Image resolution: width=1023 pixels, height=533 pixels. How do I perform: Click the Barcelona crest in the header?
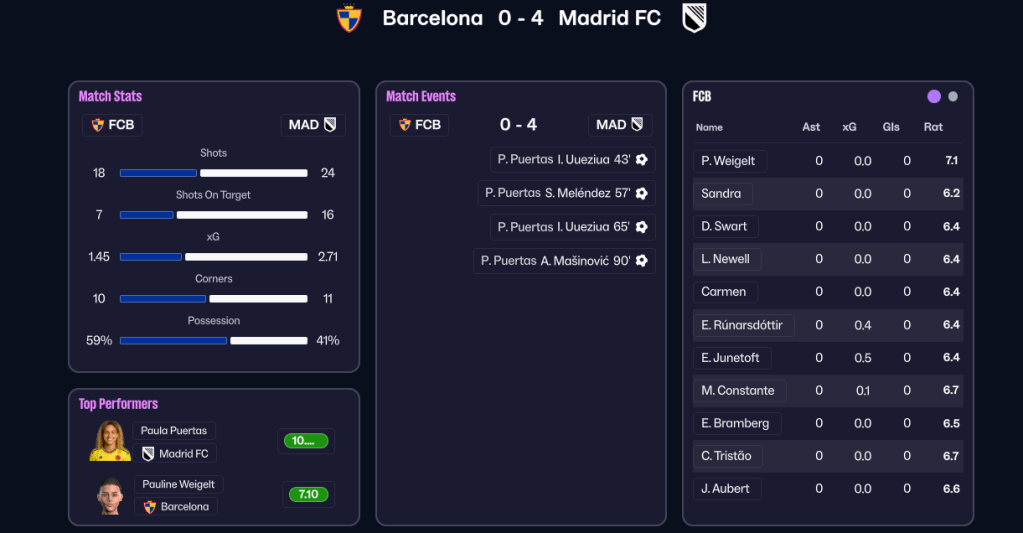tap(349, 18)
